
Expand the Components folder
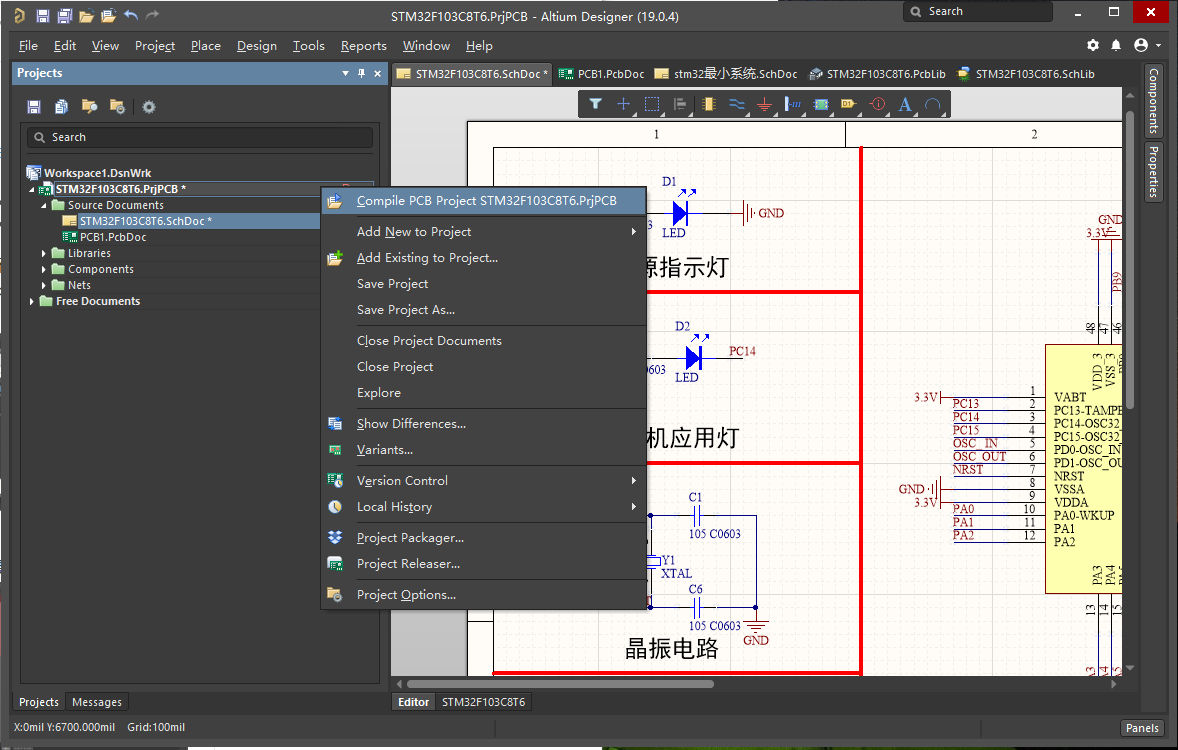point(44,269)
